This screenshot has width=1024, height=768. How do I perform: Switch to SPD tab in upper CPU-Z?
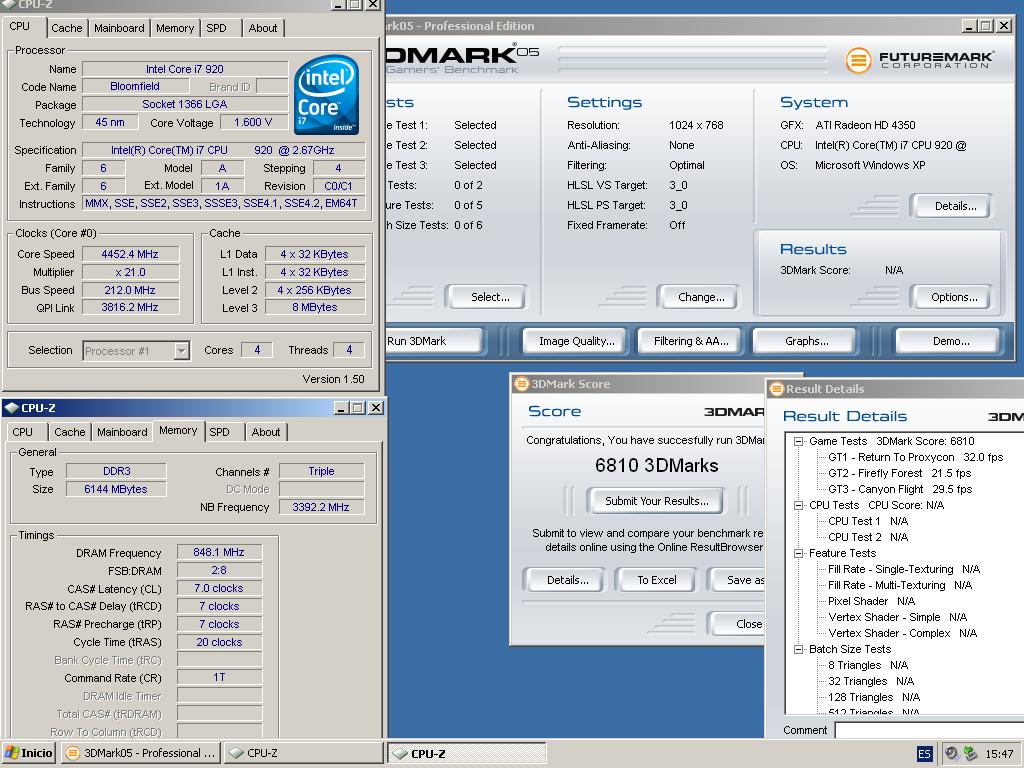point(216,28)
